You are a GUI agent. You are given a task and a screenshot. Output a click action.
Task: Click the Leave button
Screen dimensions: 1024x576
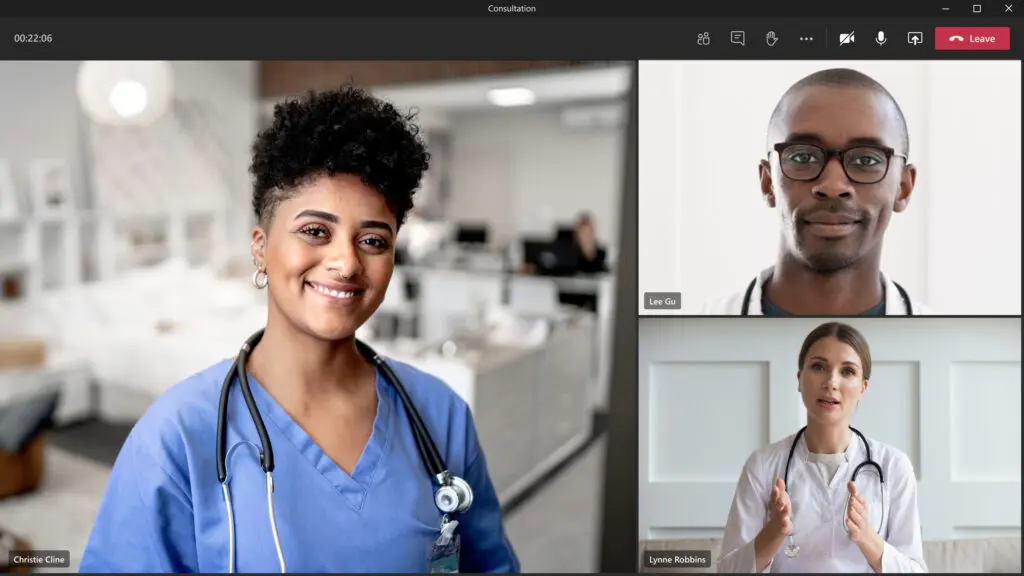pyautogui.click(x=971, y=38)
